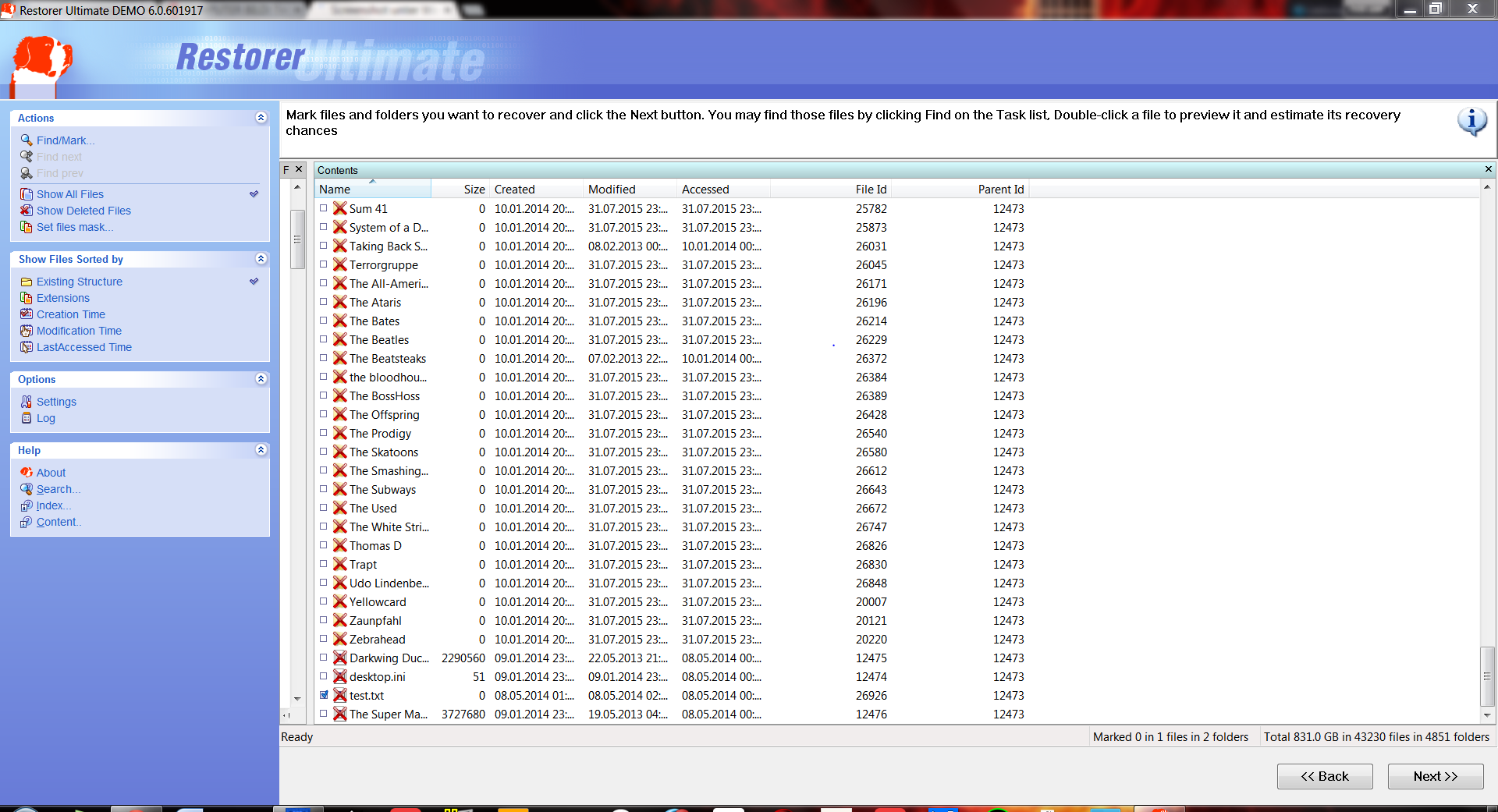The height and width of the screenshot is (812, 1498).
Task: Sort by the Name column header
Action: (373, 189)
